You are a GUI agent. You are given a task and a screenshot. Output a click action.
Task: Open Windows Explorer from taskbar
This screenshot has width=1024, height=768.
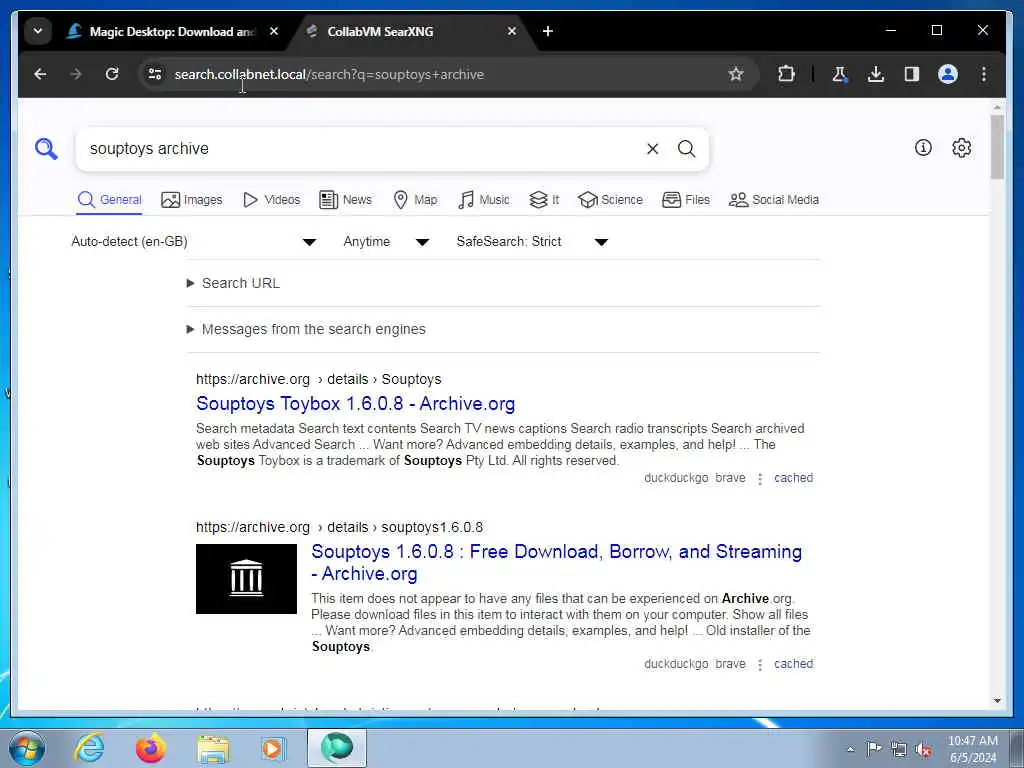click(x=213, y=748)
